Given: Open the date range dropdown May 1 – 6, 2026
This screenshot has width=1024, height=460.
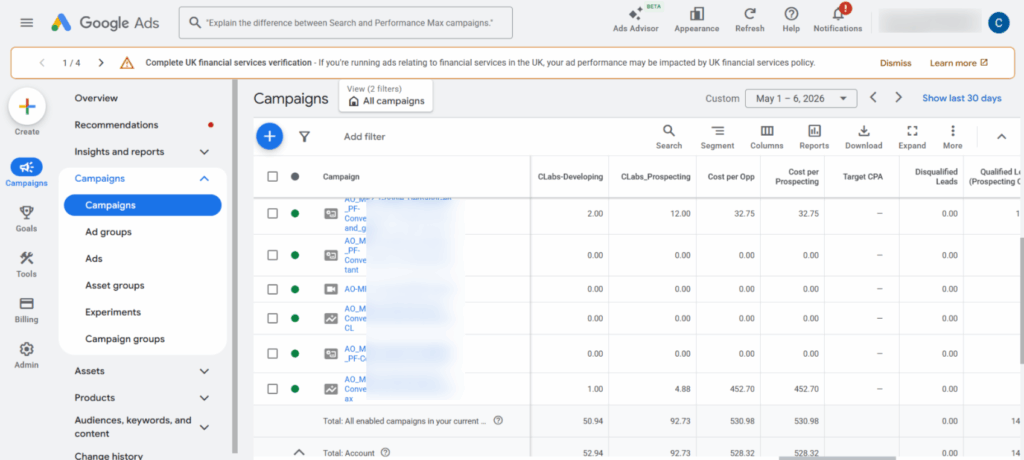Looking at the screenshot, I should pyautogui.click(x=801, y=98).
